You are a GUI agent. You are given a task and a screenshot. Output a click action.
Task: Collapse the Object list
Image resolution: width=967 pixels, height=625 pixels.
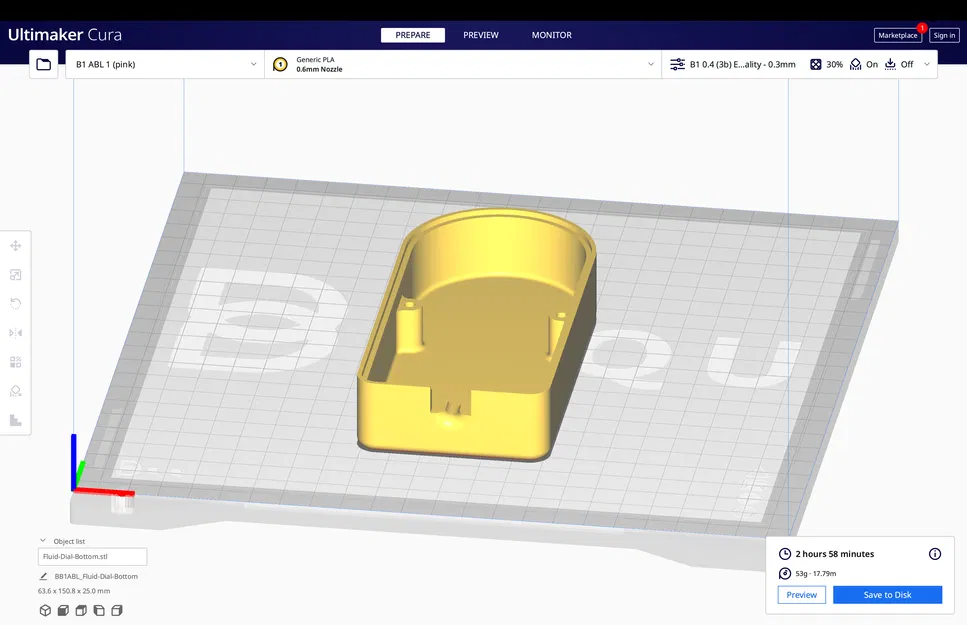click(x=43, y=541)
